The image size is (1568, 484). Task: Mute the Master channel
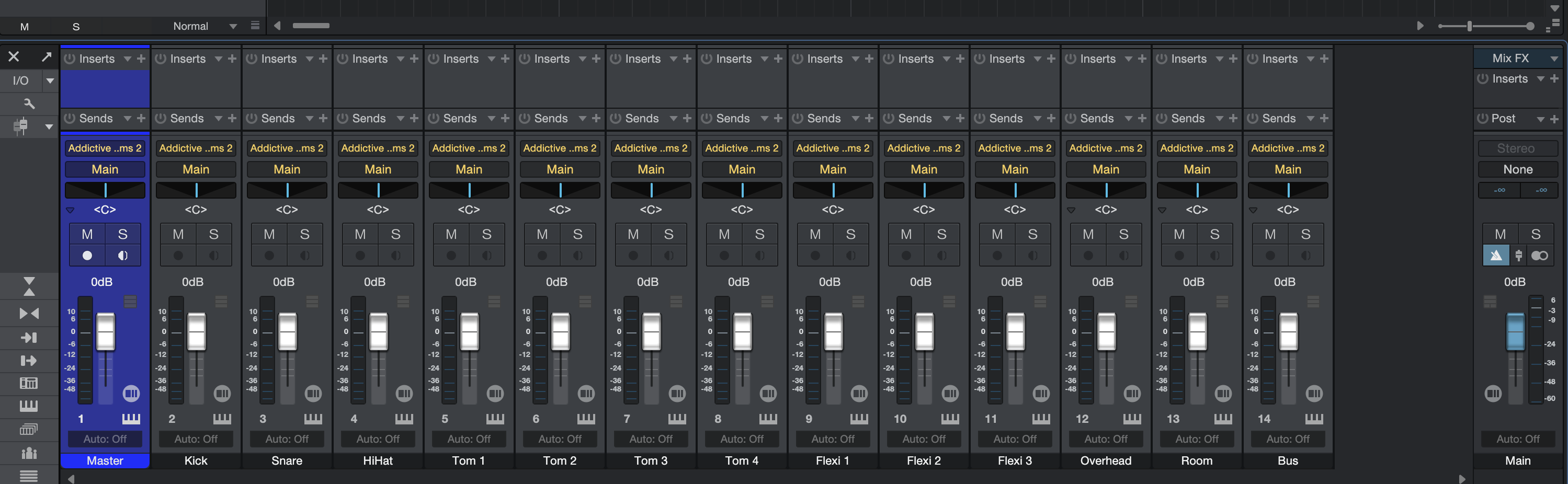(x=88, y=234)
